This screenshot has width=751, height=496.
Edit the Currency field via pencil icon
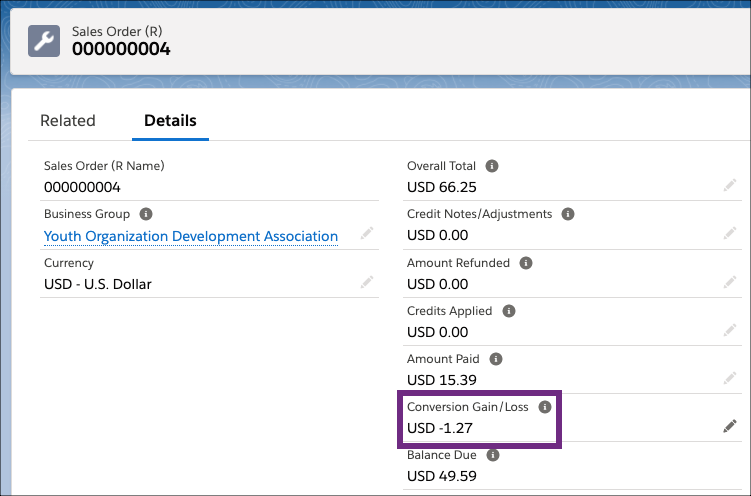click(367, 282)
